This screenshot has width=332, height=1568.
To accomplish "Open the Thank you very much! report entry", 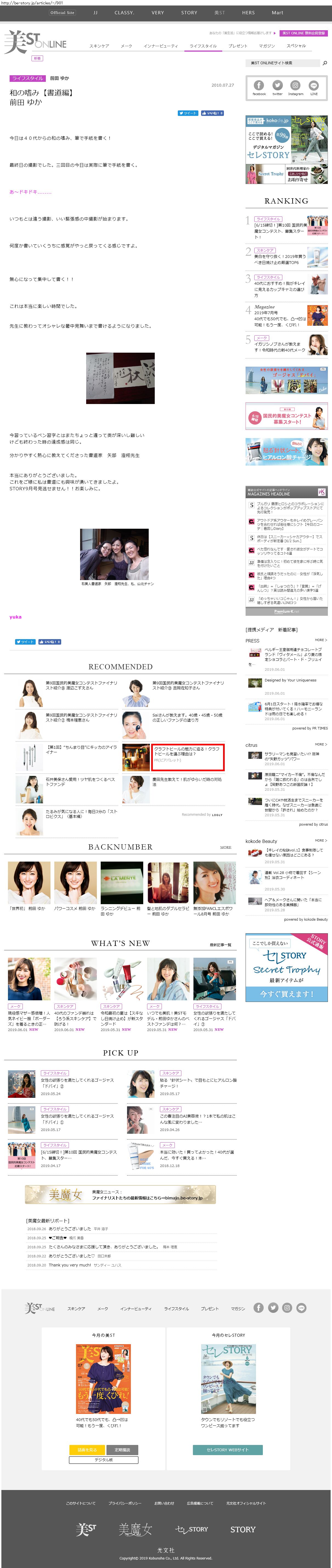I will pyautogui.click(x=69, y=1265).
